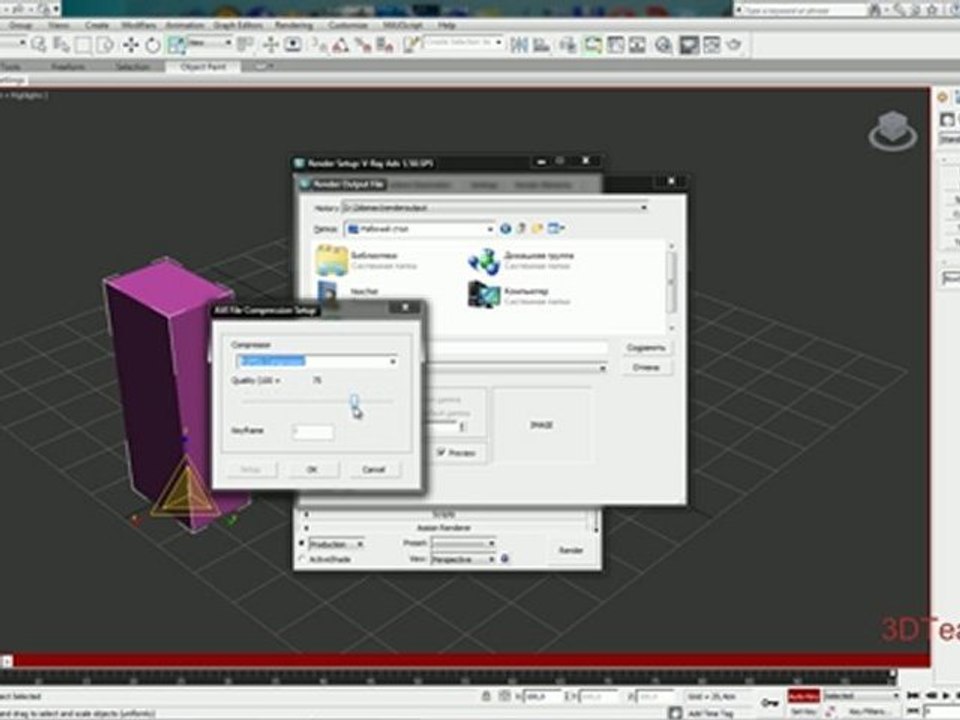
Task: Open the view menu icon in file dialog
Action: point(555,228)
